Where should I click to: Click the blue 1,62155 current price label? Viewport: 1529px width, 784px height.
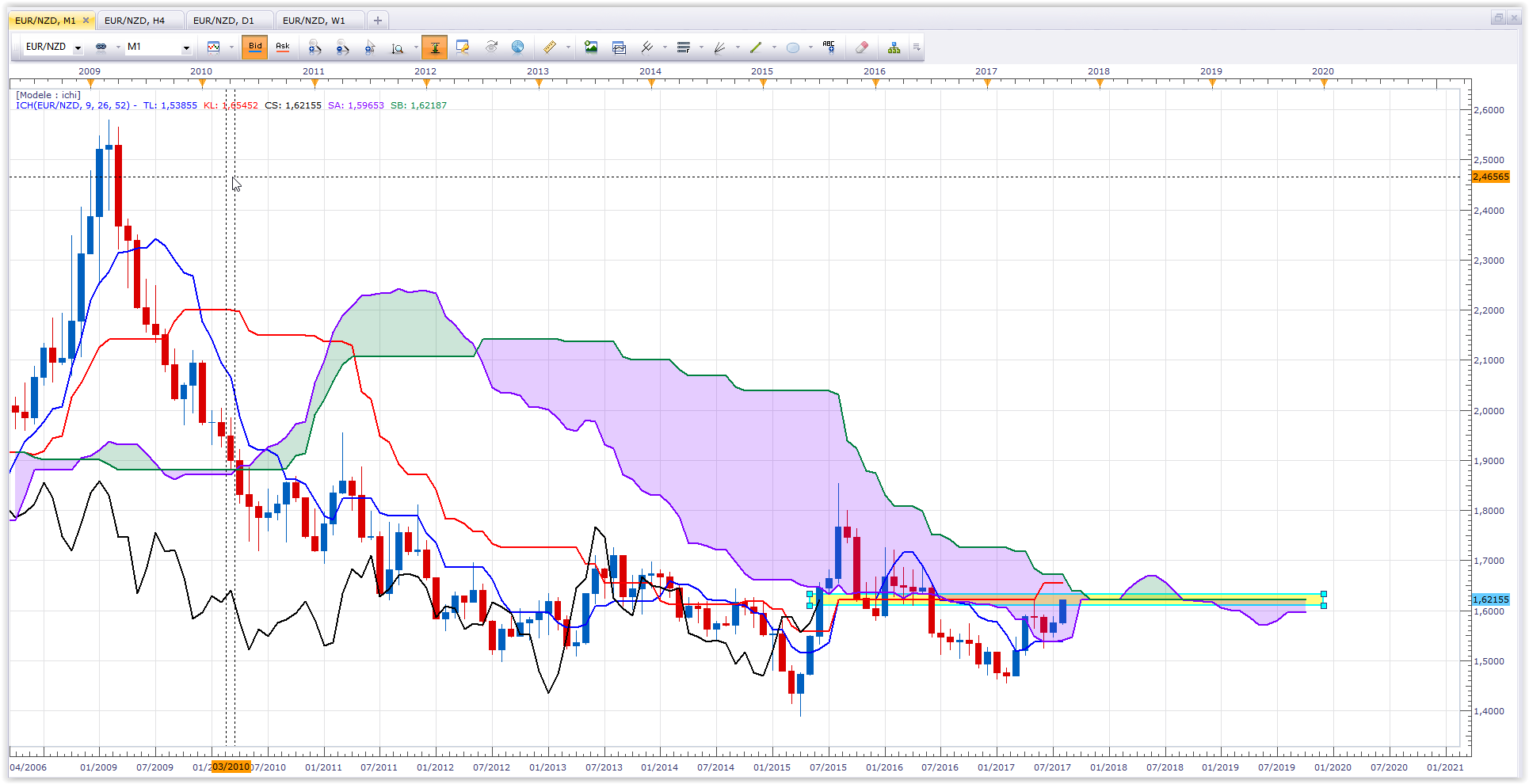click(x=1490, y=600)
